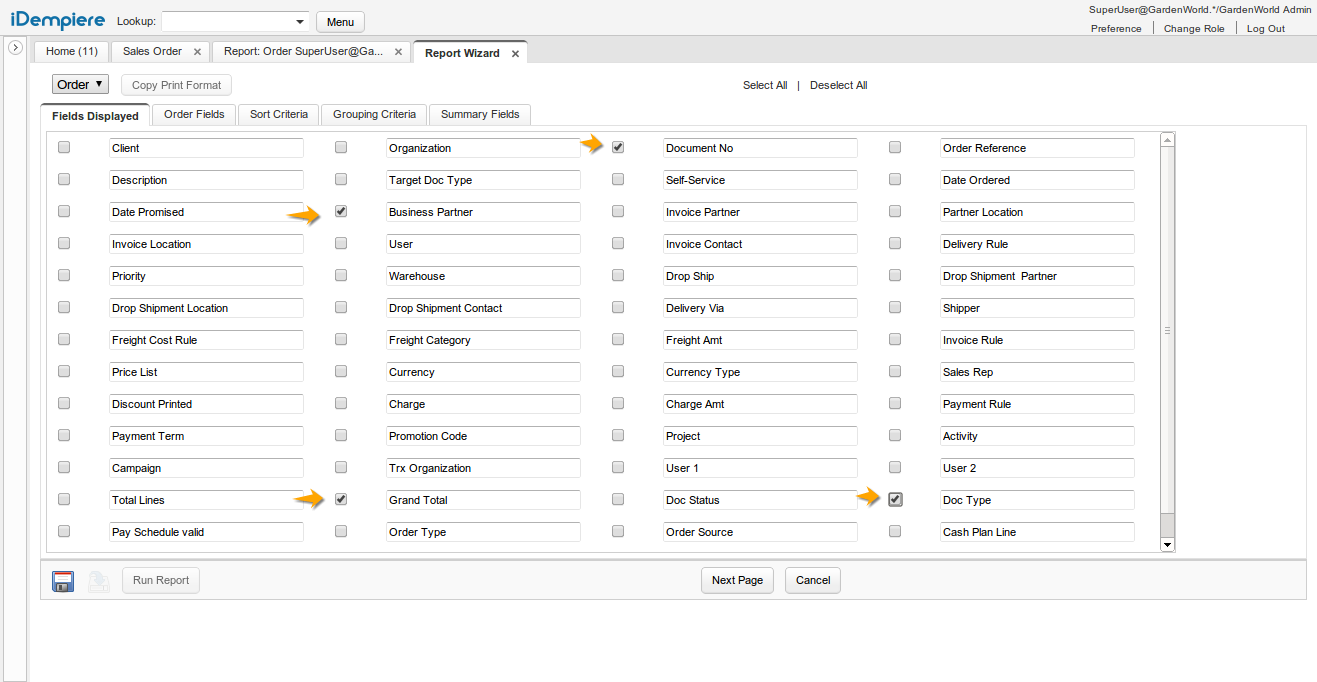Click the scroll down arrow of the fields list
The width and height of the screenshot is (1317, 682).
[x=1167, y=544]
